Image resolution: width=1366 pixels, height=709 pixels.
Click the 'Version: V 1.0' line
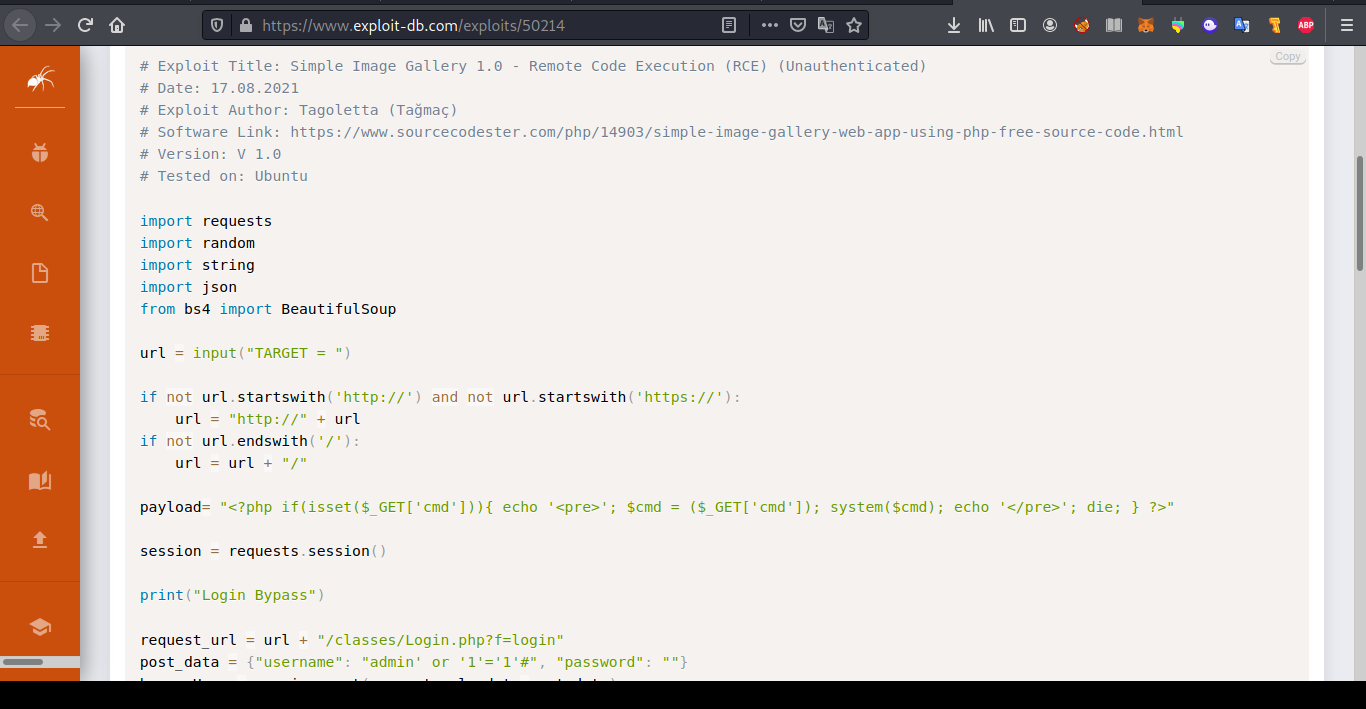pos(211,154)
